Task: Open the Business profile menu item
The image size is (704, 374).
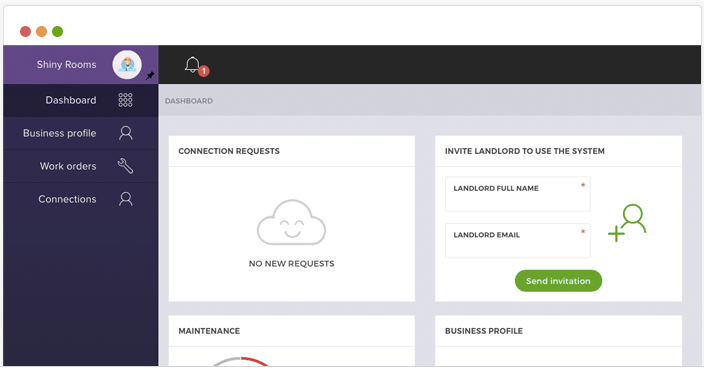Action: tap(81, 133)
